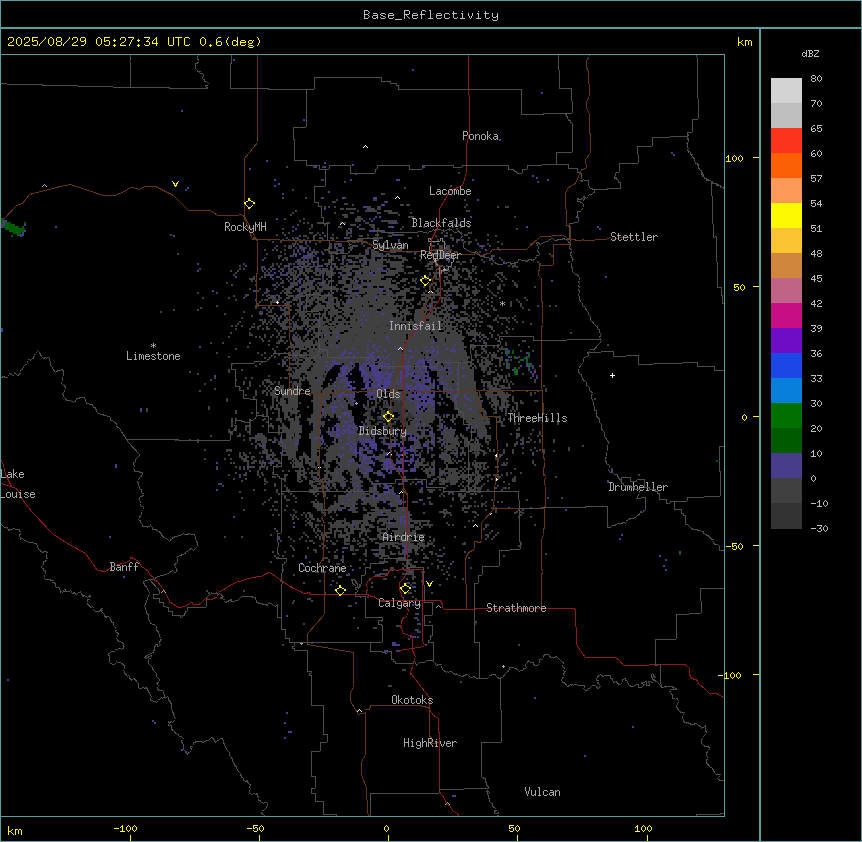Click the Lacombe city label
Image resolution: width=862 pixels, height=842 pixels.
point(450,191)
